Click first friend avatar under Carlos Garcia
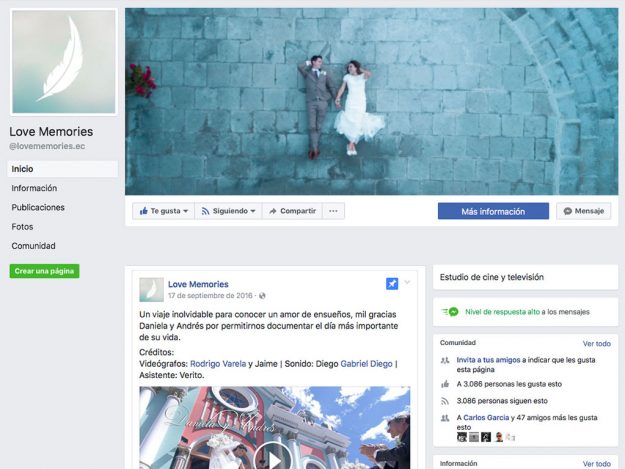Image resolution: width=625 pixels, height=469 pixels. pos(462,437)
